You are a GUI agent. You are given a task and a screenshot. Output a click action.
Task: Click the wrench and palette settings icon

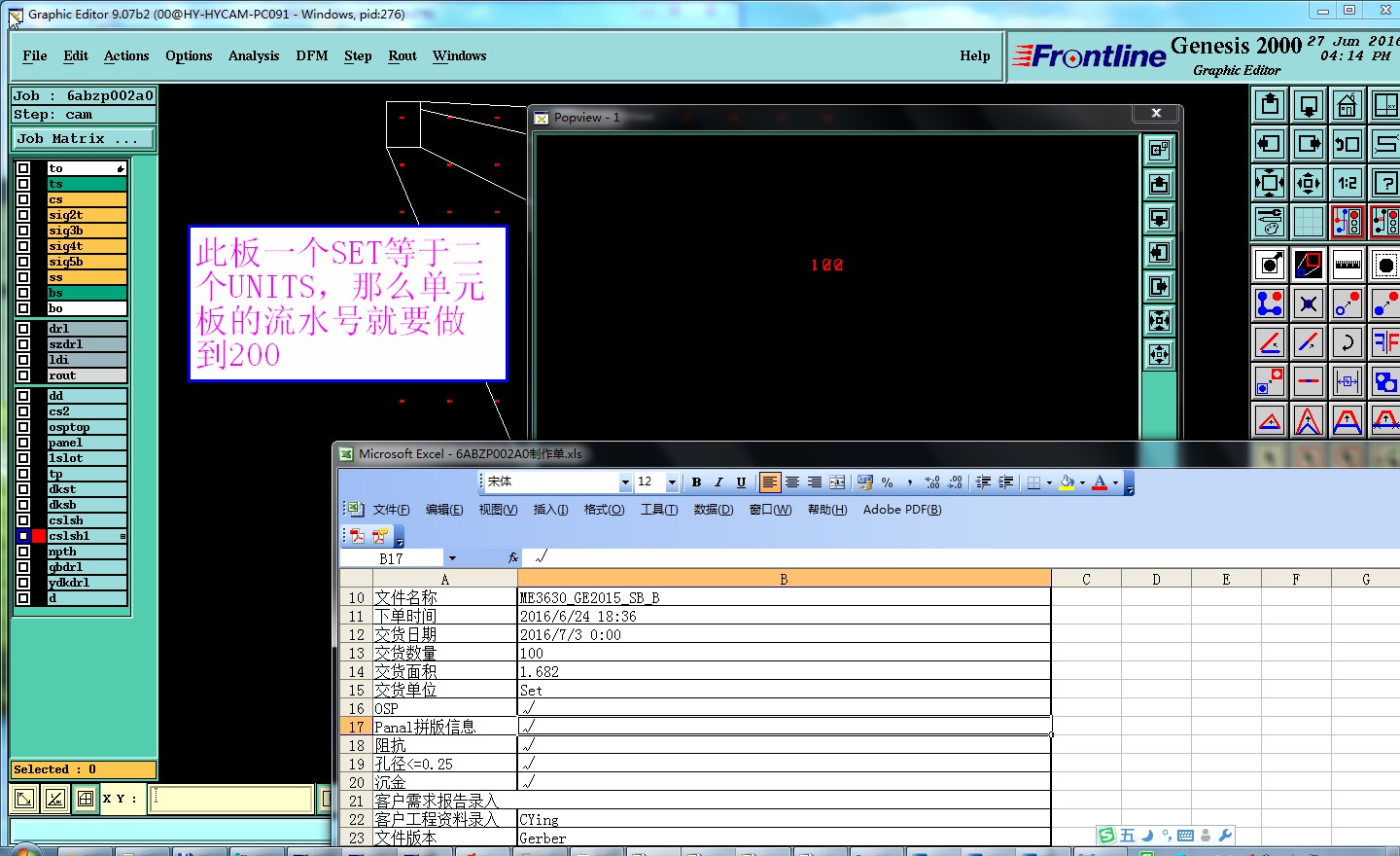tap(1270, 222)
